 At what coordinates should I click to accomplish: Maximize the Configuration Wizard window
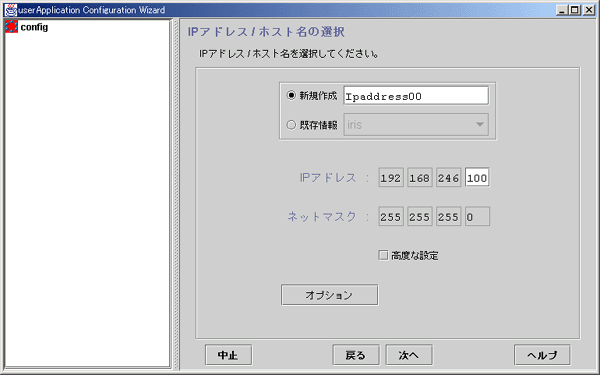tap(575, 10)
